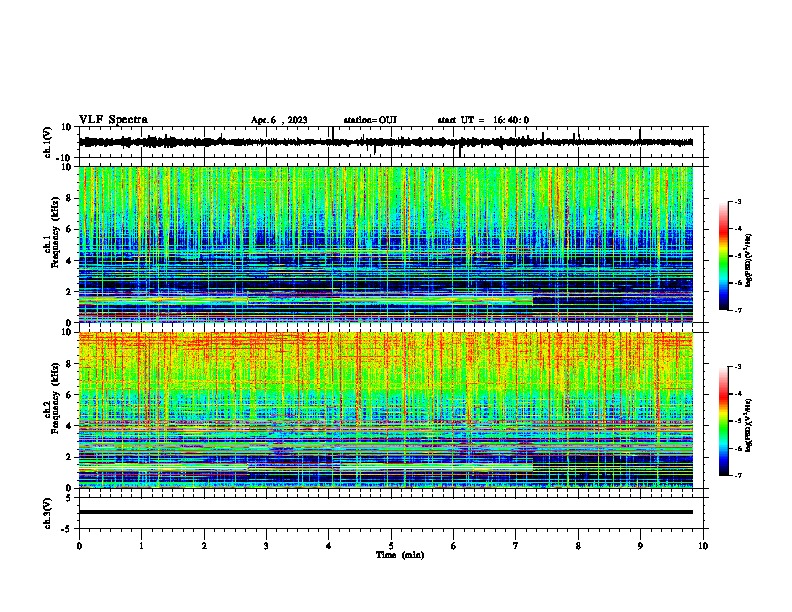The image size is (792, 612).
Task: Click the ch.2 frequency tick label "4"
Action: [x=69, y=426]
